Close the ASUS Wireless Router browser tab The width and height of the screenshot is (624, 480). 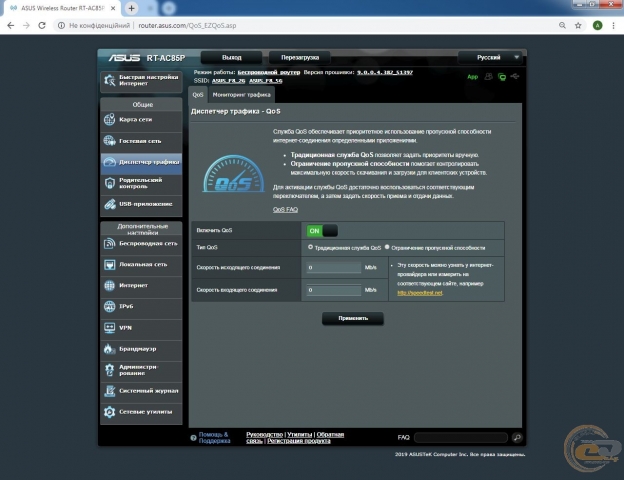[113, 8]
